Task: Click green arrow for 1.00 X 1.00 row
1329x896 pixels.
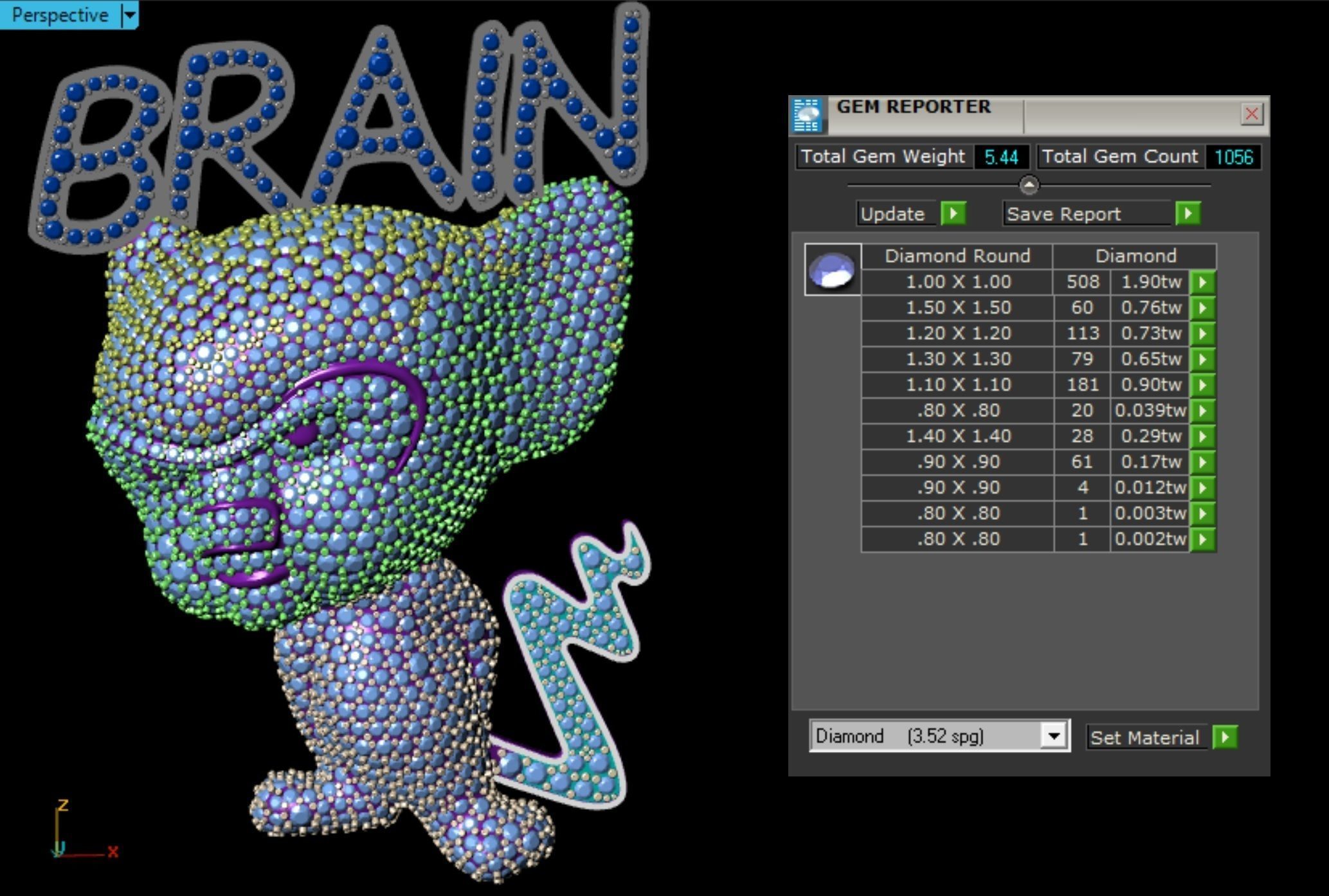Action: (1202, 282)
